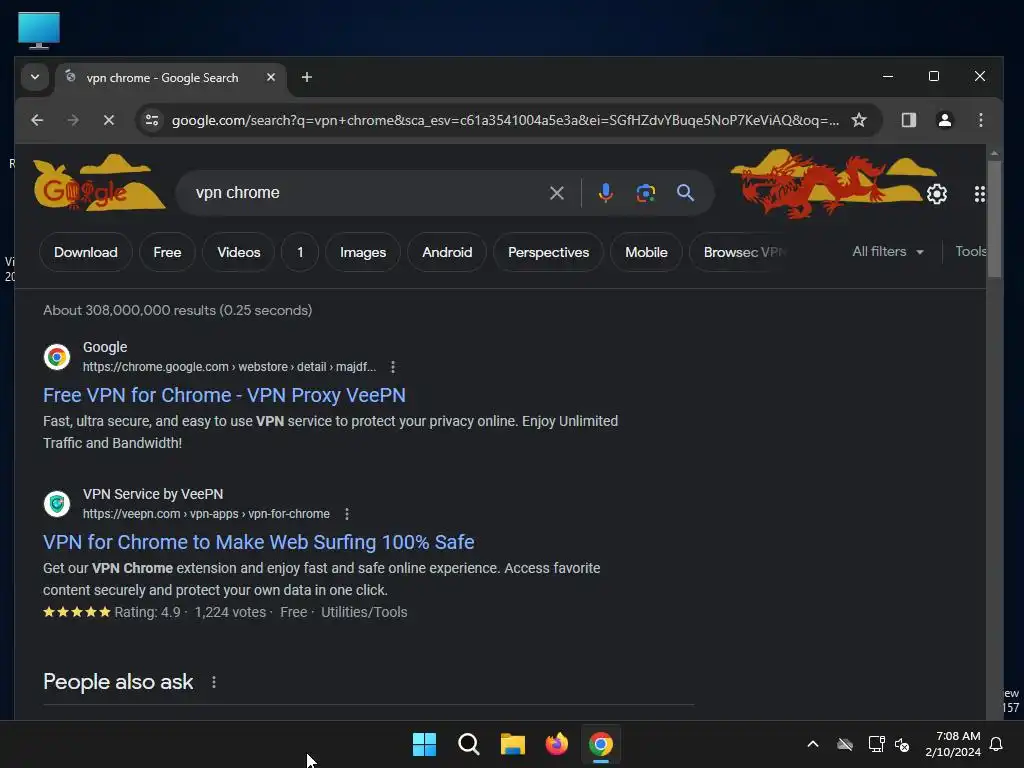Click the Google Lunar New Year logo

point(98,184)
